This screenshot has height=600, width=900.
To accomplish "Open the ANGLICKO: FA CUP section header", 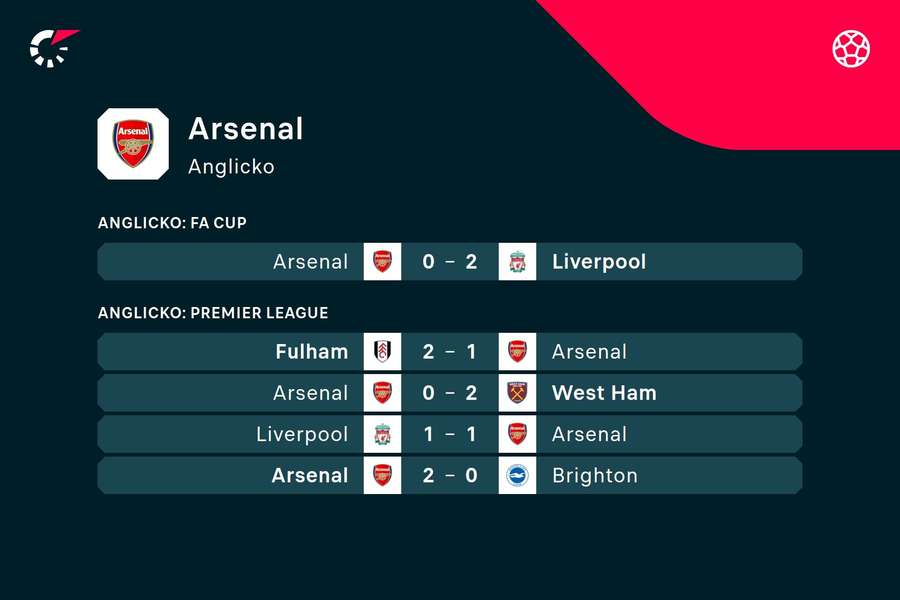I will (x=172, y=223).
